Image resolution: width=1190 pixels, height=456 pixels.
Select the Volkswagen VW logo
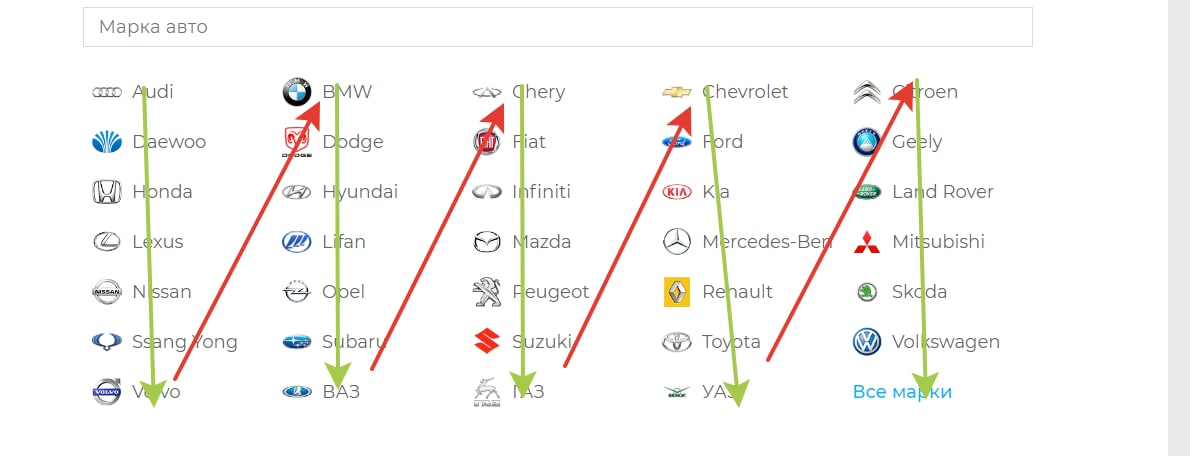866,342
